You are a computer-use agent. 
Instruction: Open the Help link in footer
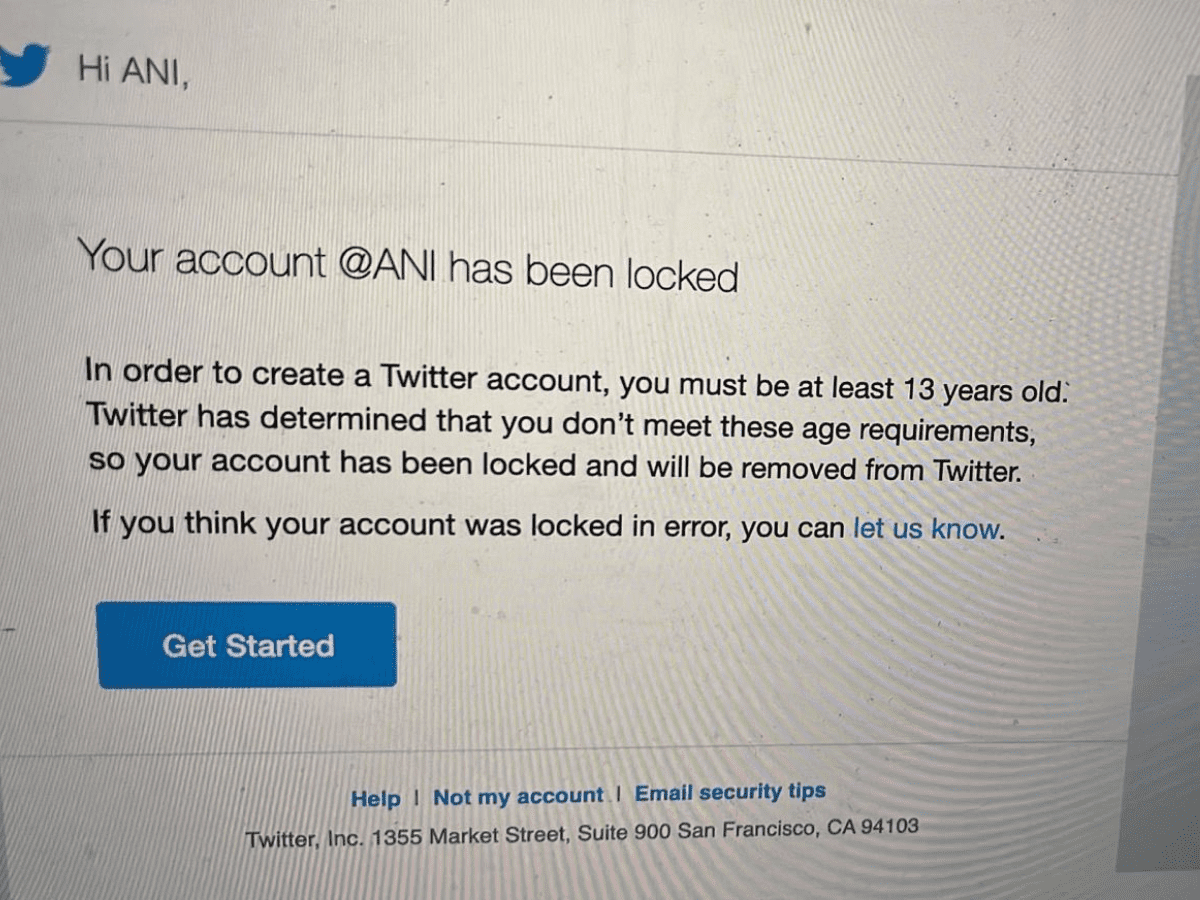pos(375,799)
